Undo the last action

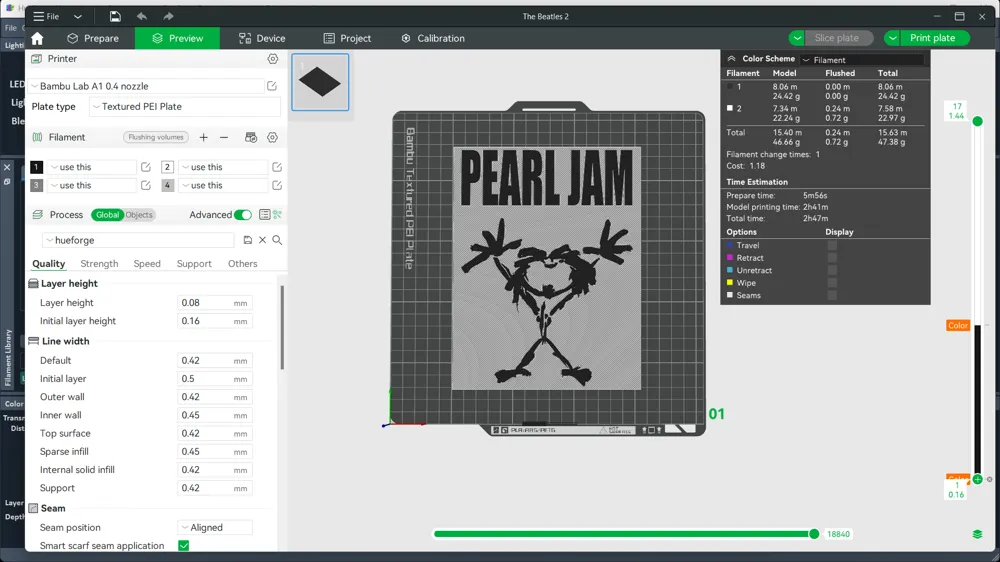[x=142, y=16]
